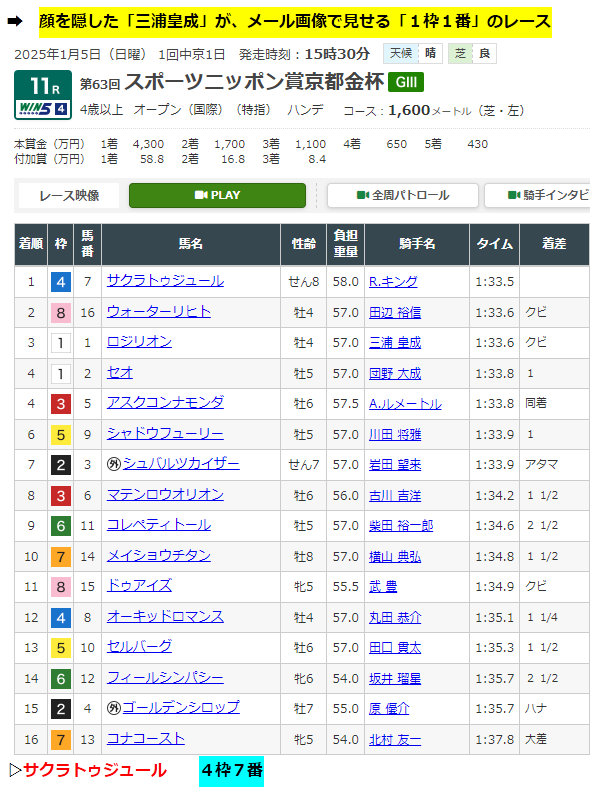The image size is (595, 794).
Task: Open horse link サクラトゥジュール
Action: (x=165, y=281)
